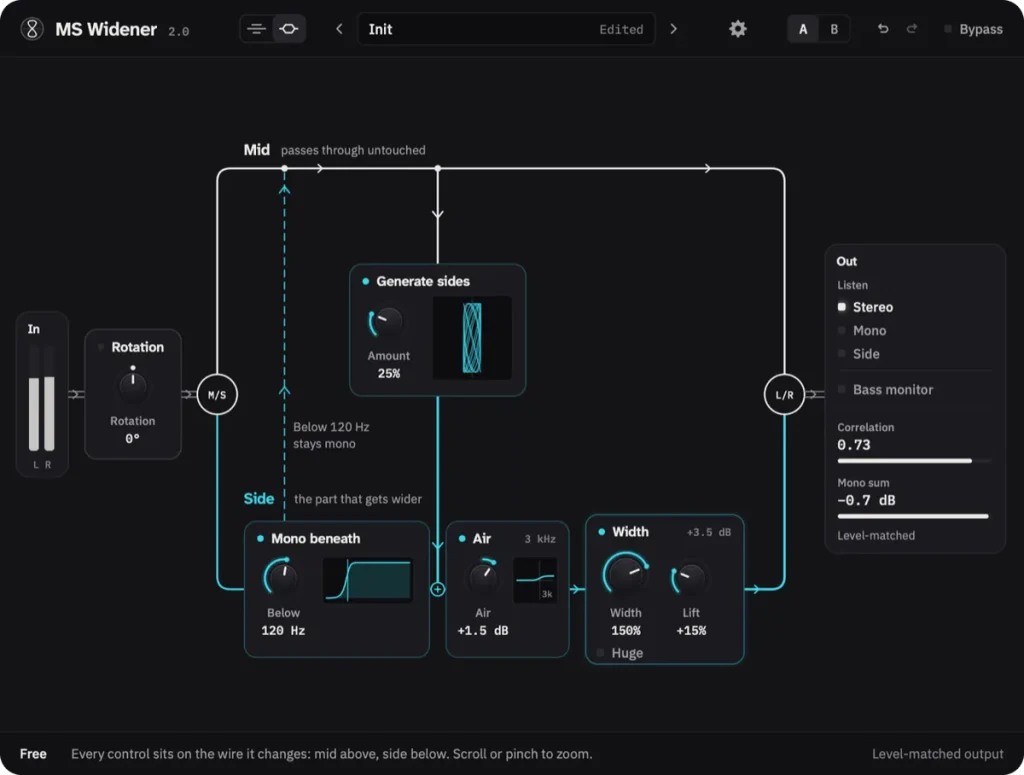Click the Free label in status bar
Screen dimensions: 1024x775
click(33, 753)
